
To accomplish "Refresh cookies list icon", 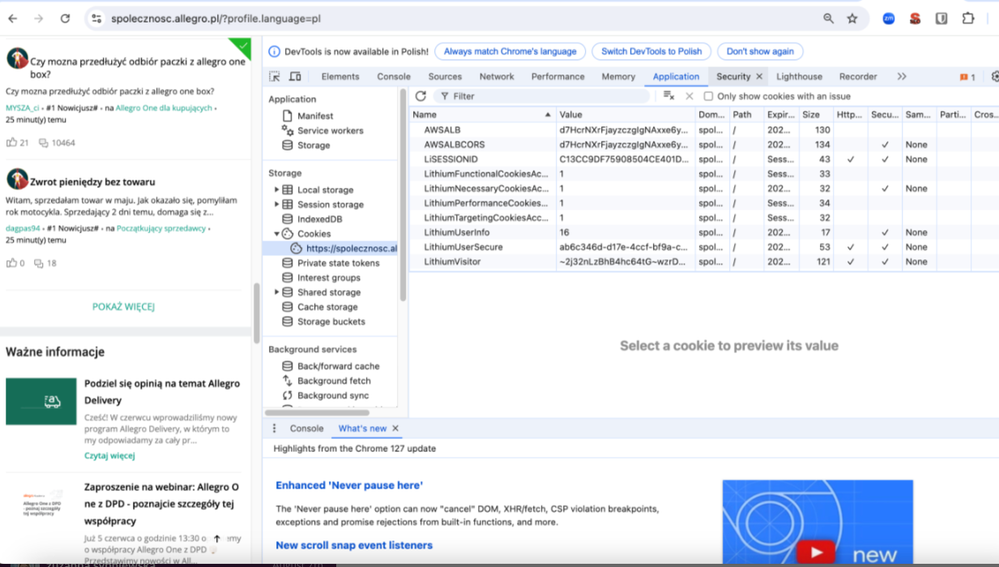I will point(420,96).
